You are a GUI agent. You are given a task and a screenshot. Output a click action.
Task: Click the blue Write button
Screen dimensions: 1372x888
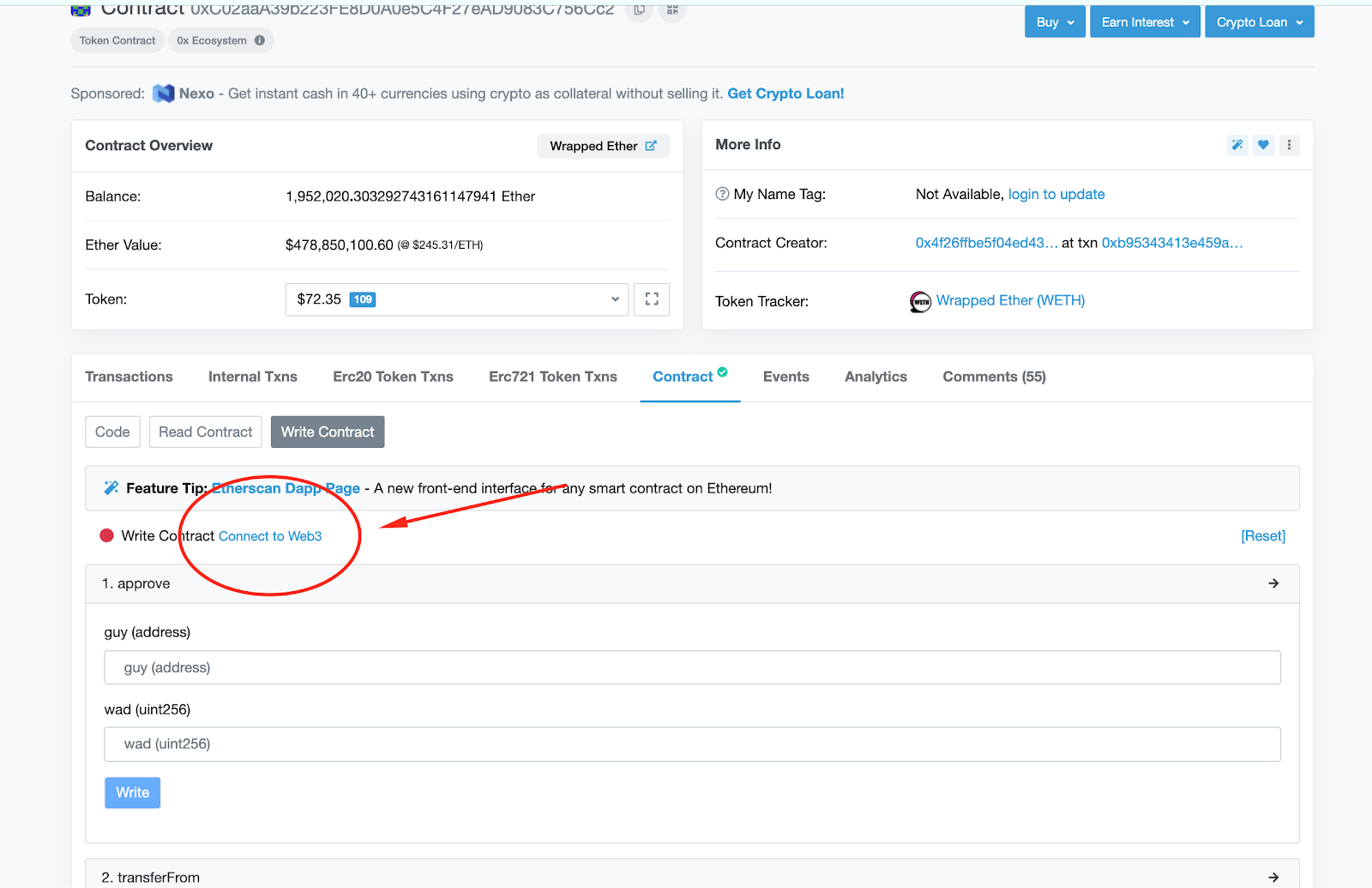tap(133, 793)
